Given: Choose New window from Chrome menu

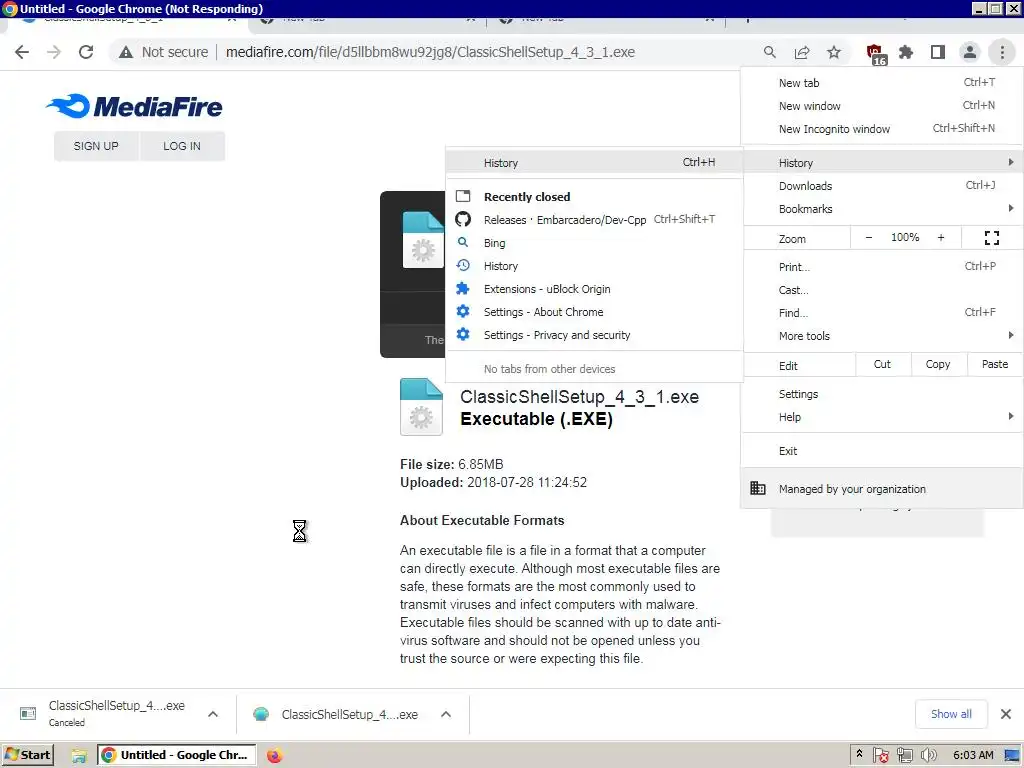Looking at the screenshot, I should pyautogui.click(x=882, y=106).
